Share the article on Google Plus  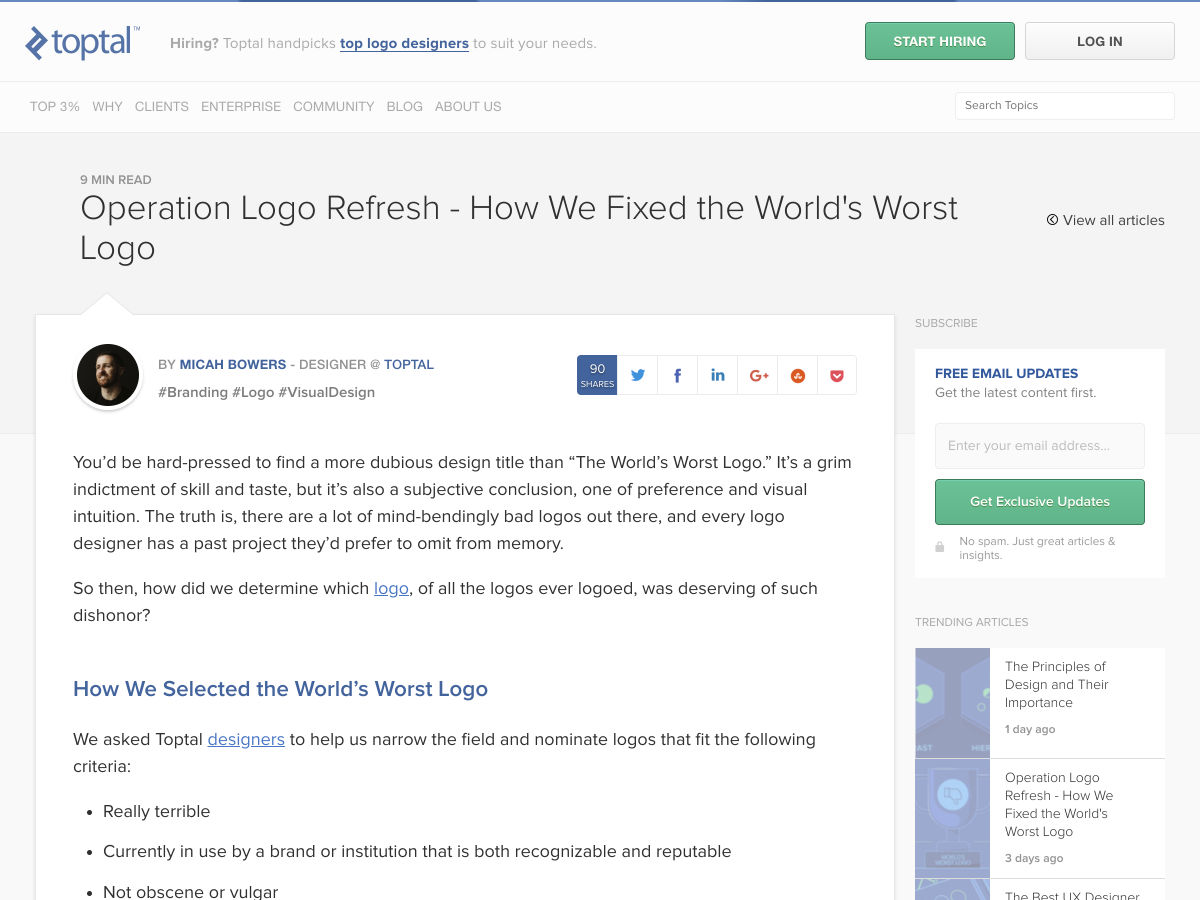coord(757,375)
